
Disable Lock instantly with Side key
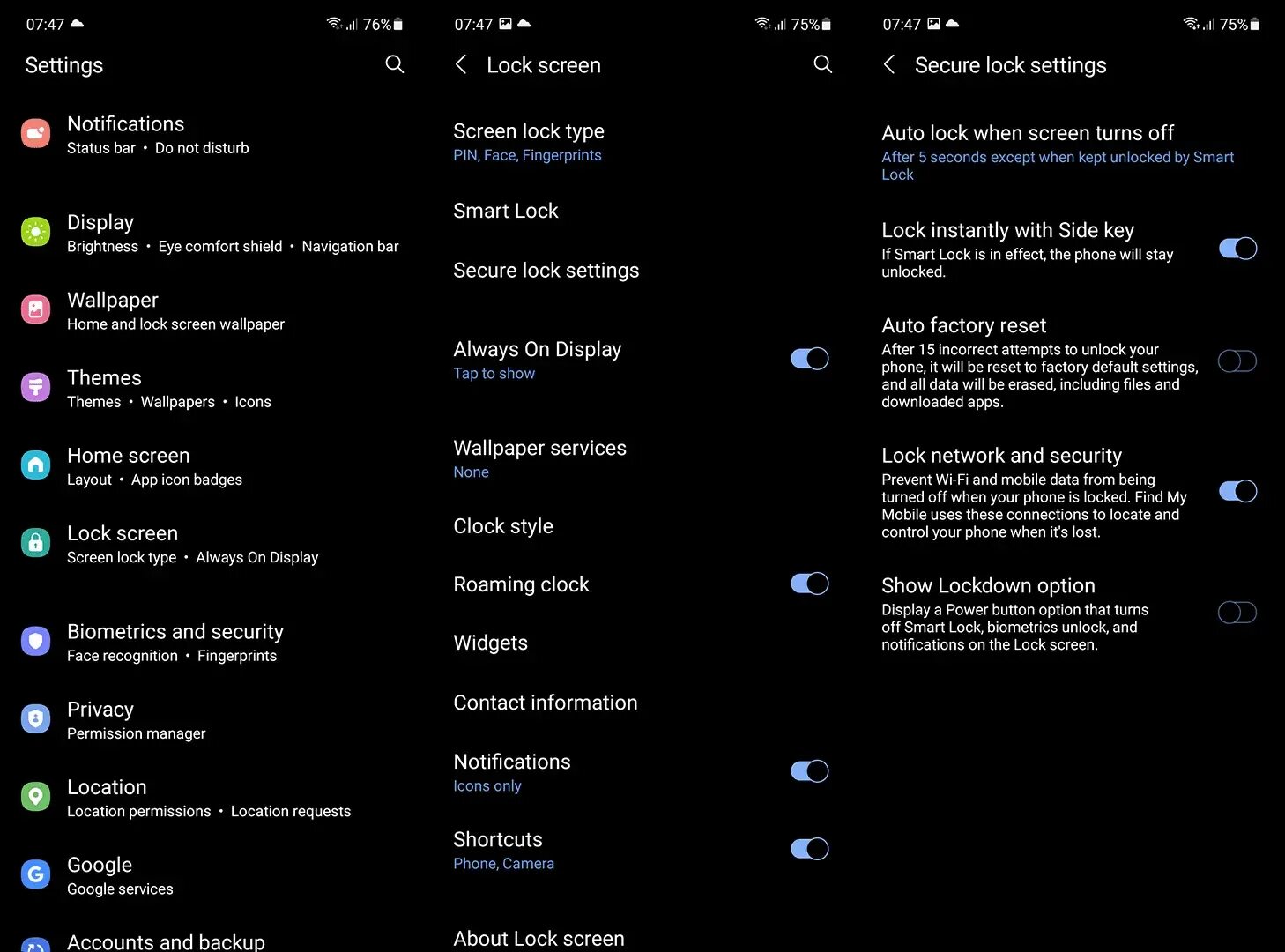click(x=1238, y=249)
